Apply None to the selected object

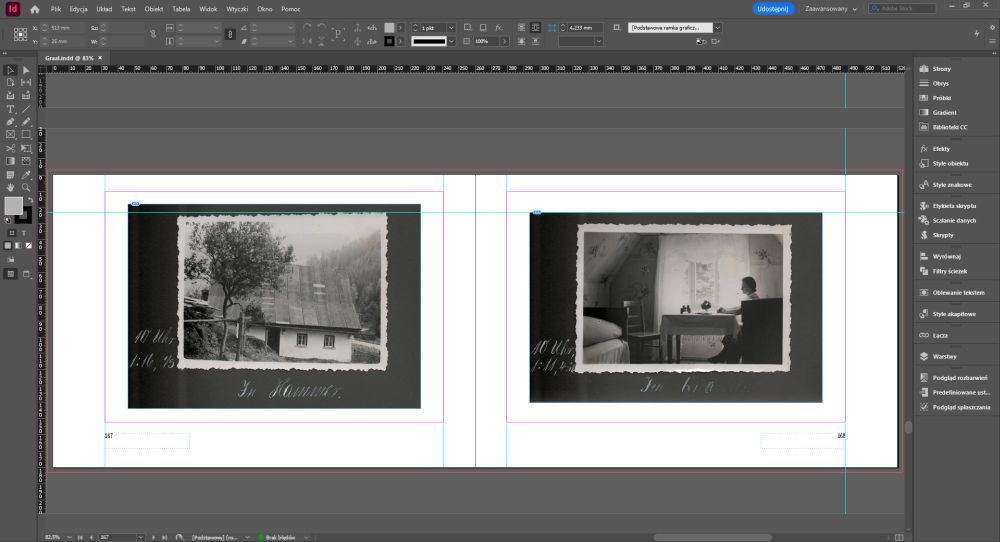click(28, 245)
